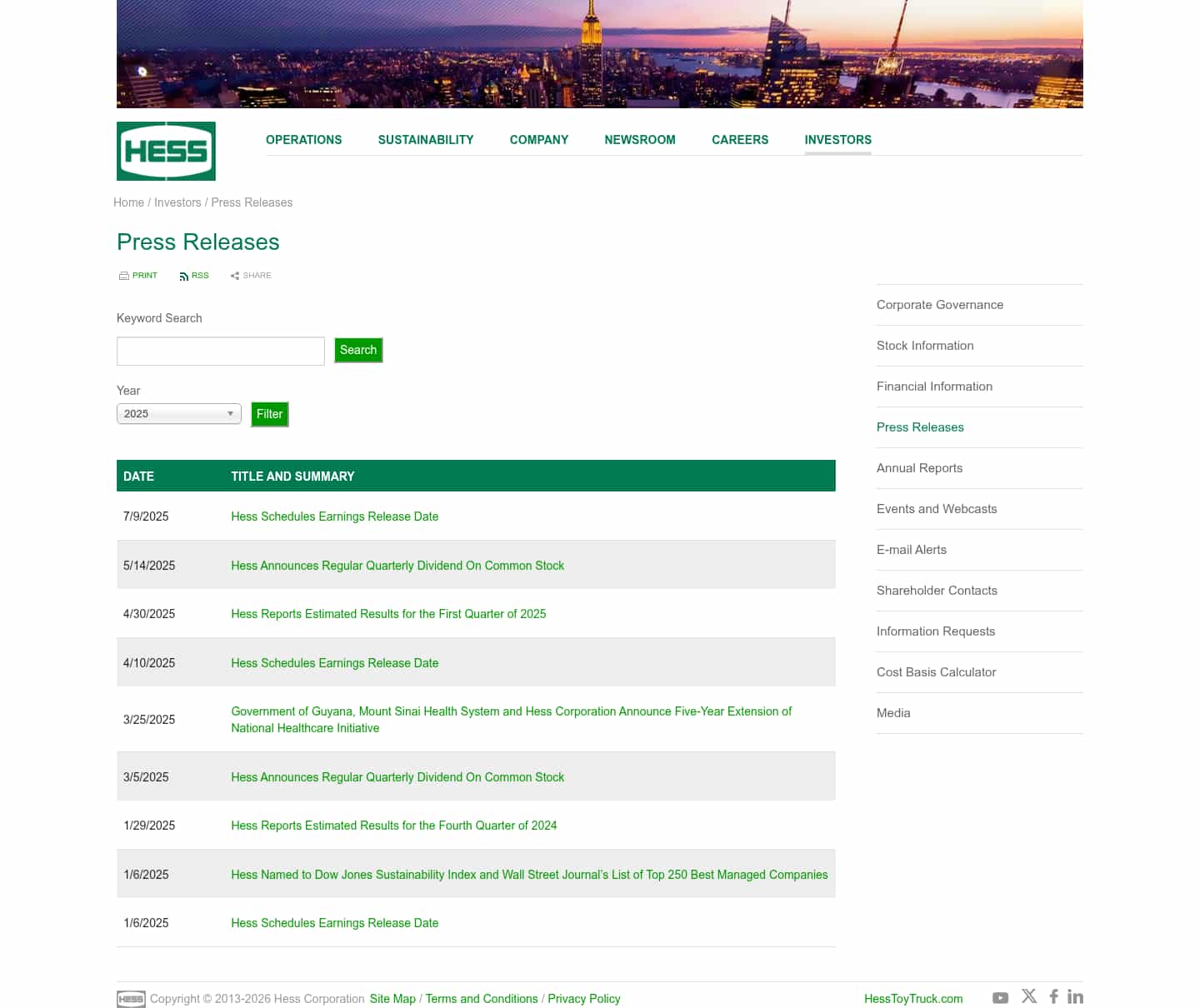The height and width of the screenshot is (1008, 1200).
Task: Click the Hess logo
Action: [166, 151]
